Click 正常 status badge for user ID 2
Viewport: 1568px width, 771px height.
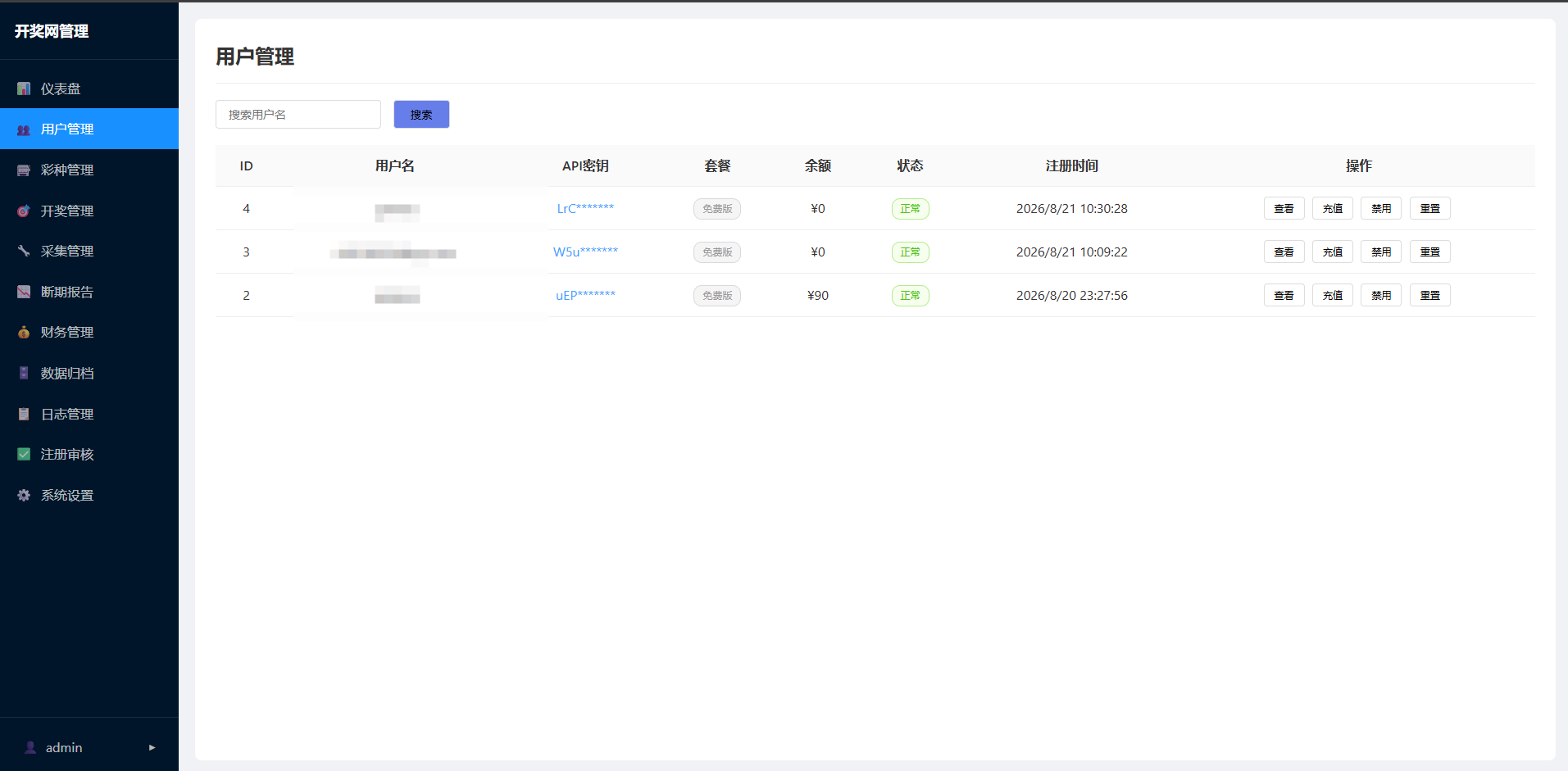point(910,296)
